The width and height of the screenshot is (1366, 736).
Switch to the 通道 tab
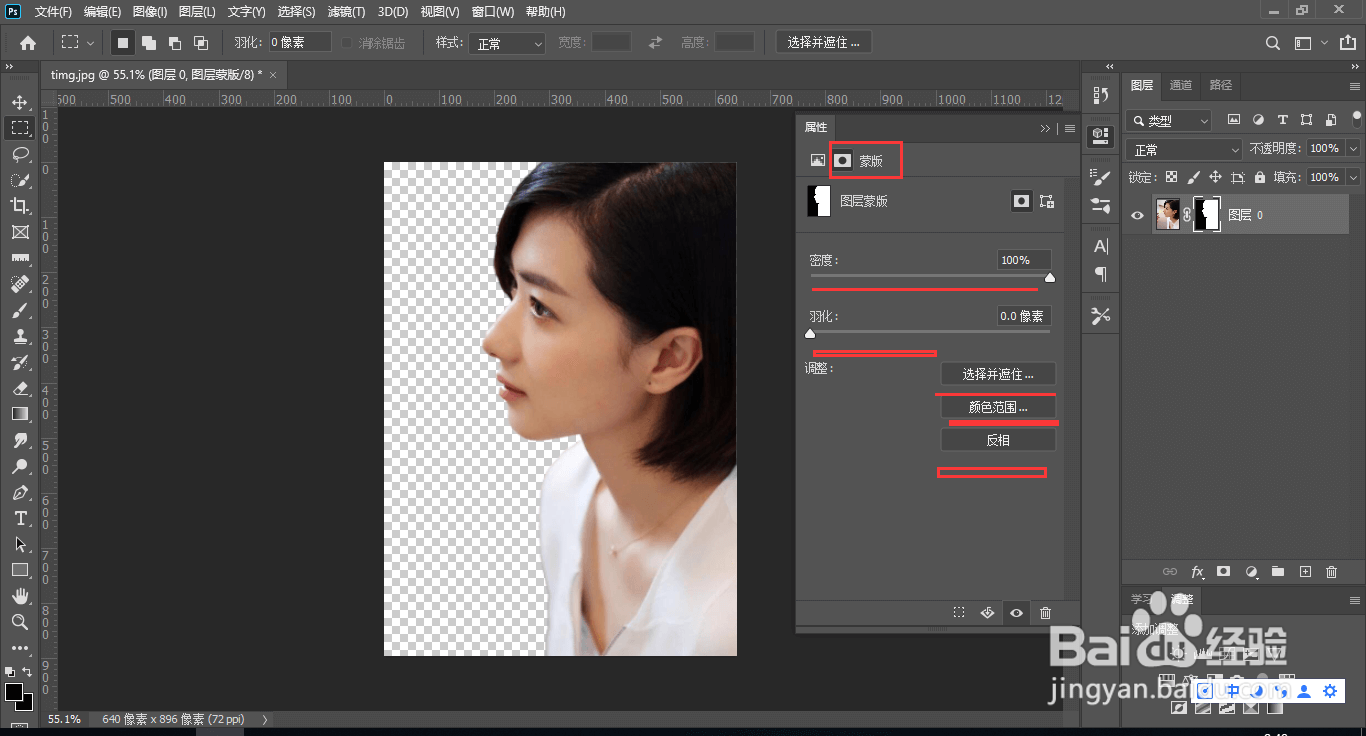tap(1181, 85)
